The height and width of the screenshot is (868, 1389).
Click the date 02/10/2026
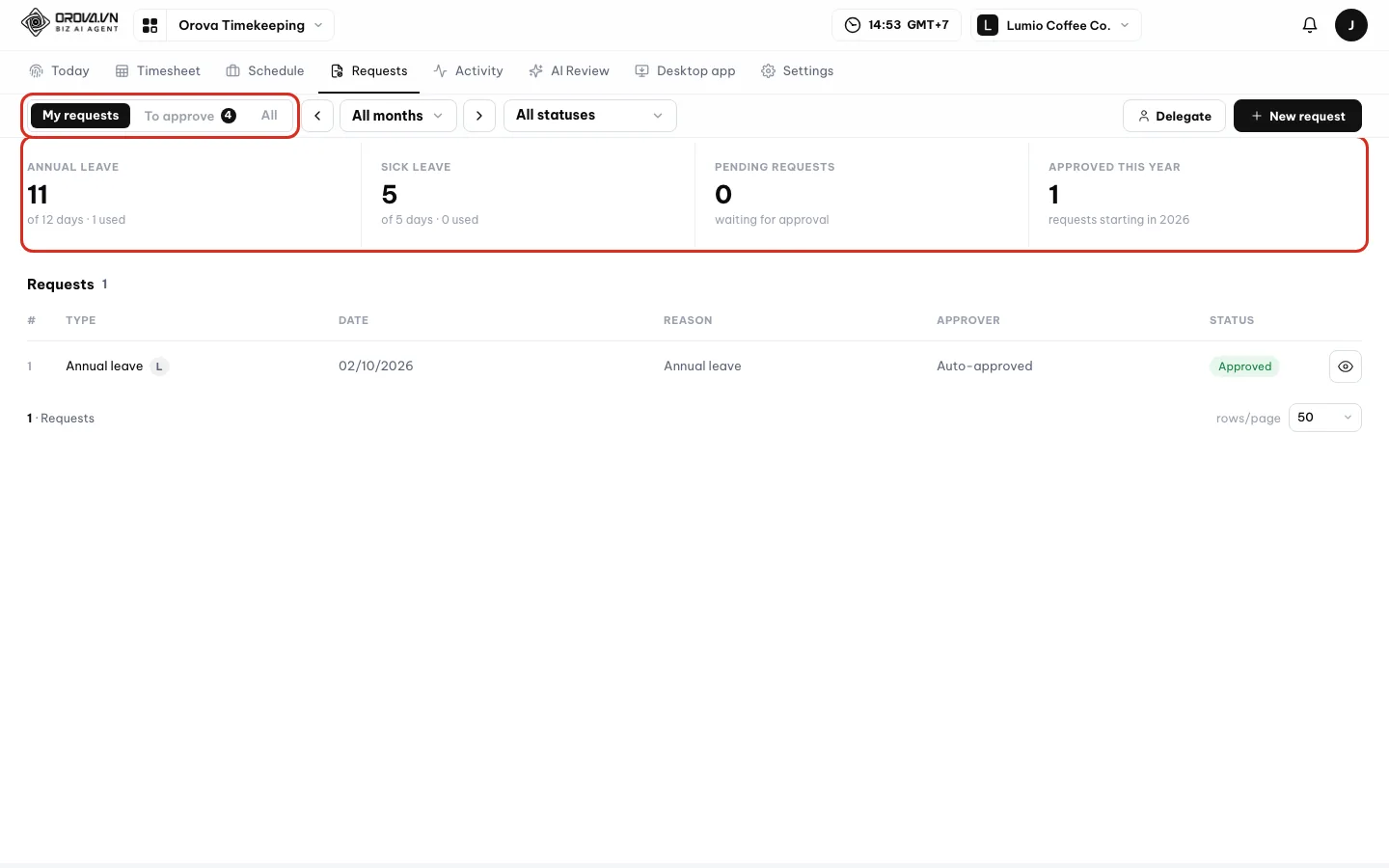coord(376,366)
